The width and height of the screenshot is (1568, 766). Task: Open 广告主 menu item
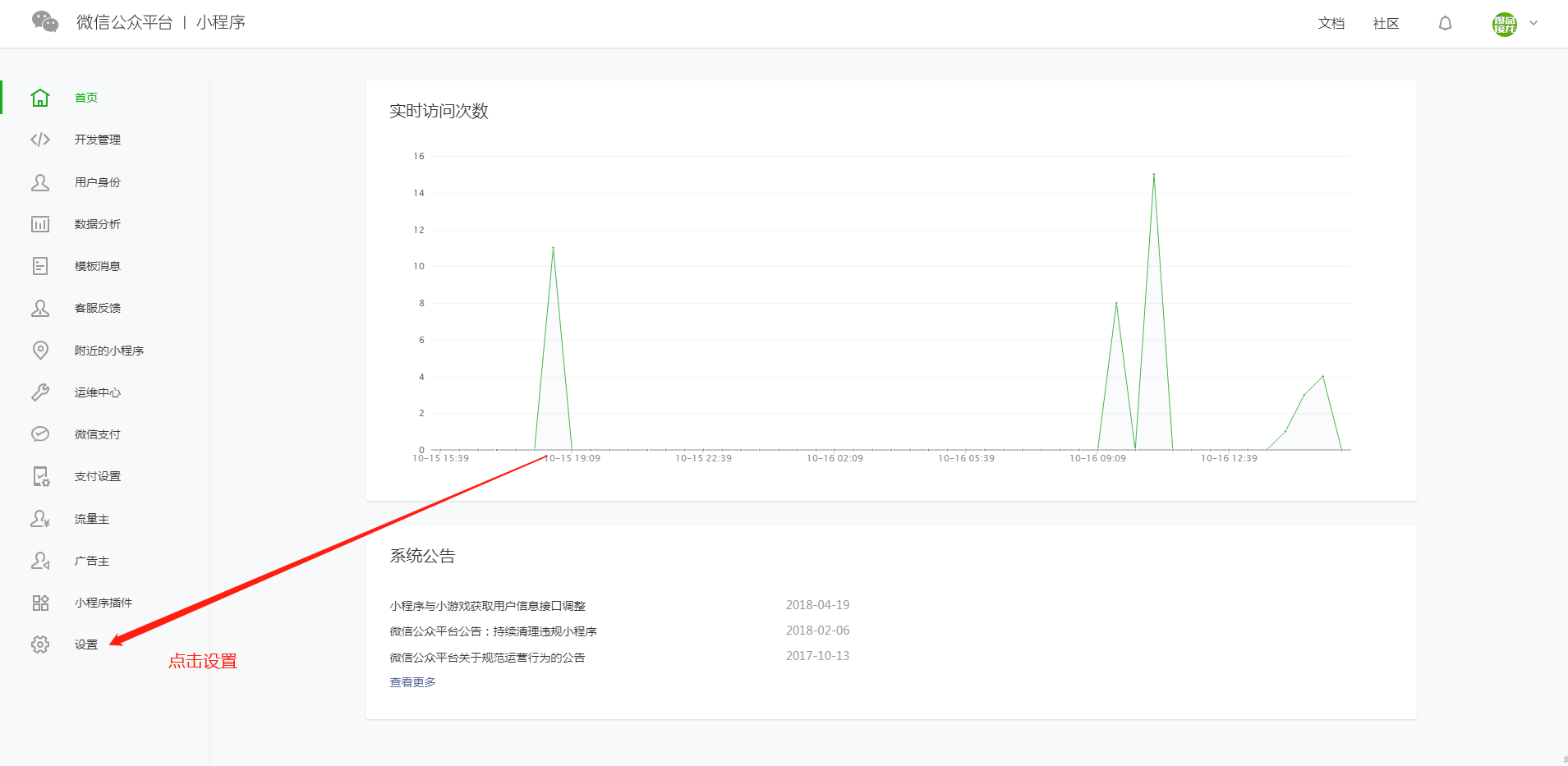[x=92, y=561]
